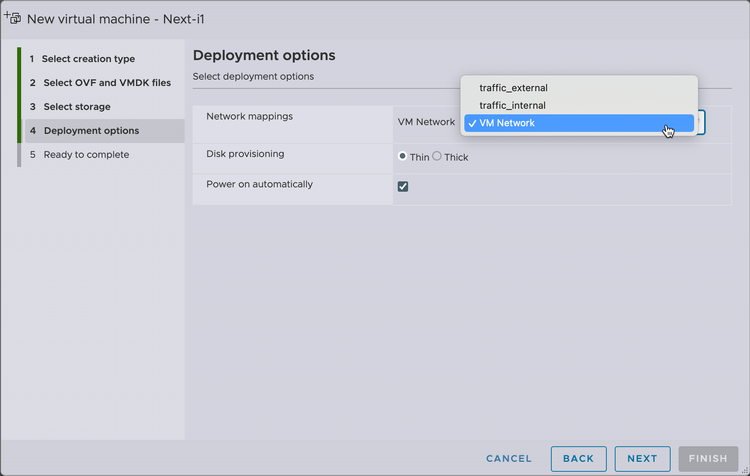
Task: Select Thin disk provisioning
Action: pyautogui.click(x=402, y=157)
